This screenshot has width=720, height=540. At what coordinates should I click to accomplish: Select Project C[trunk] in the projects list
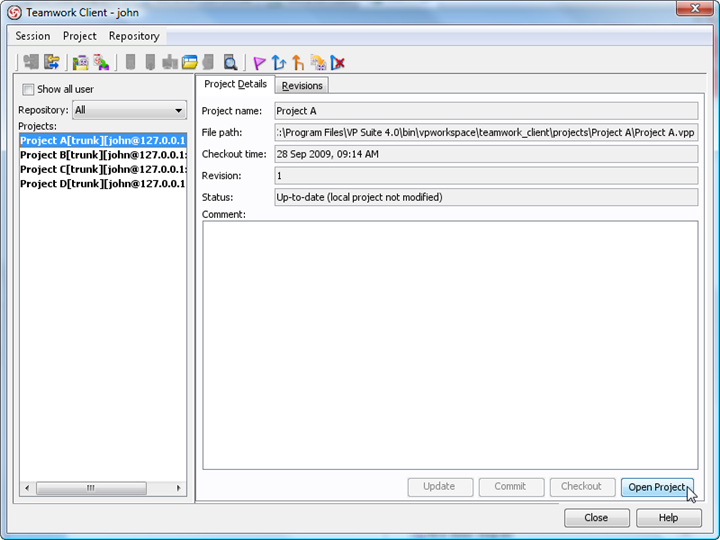point(103,169)
